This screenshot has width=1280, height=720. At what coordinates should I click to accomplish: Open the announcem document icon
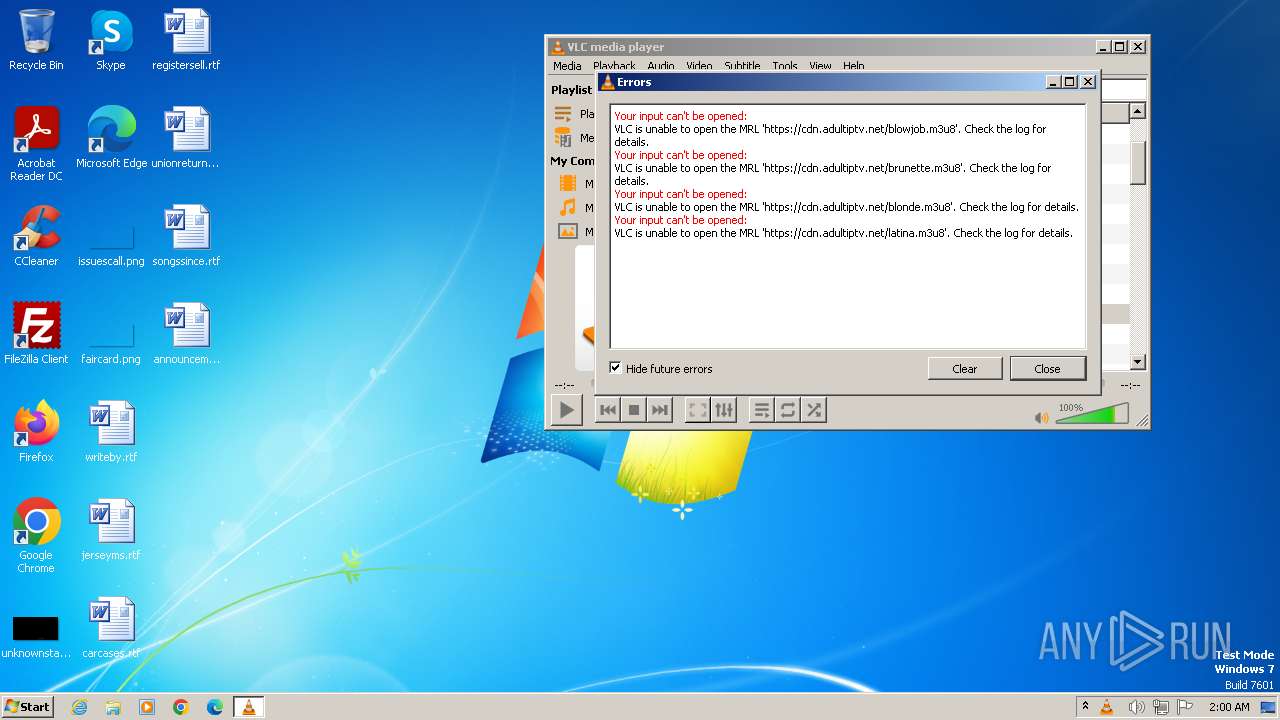click(x=186, y=334)
